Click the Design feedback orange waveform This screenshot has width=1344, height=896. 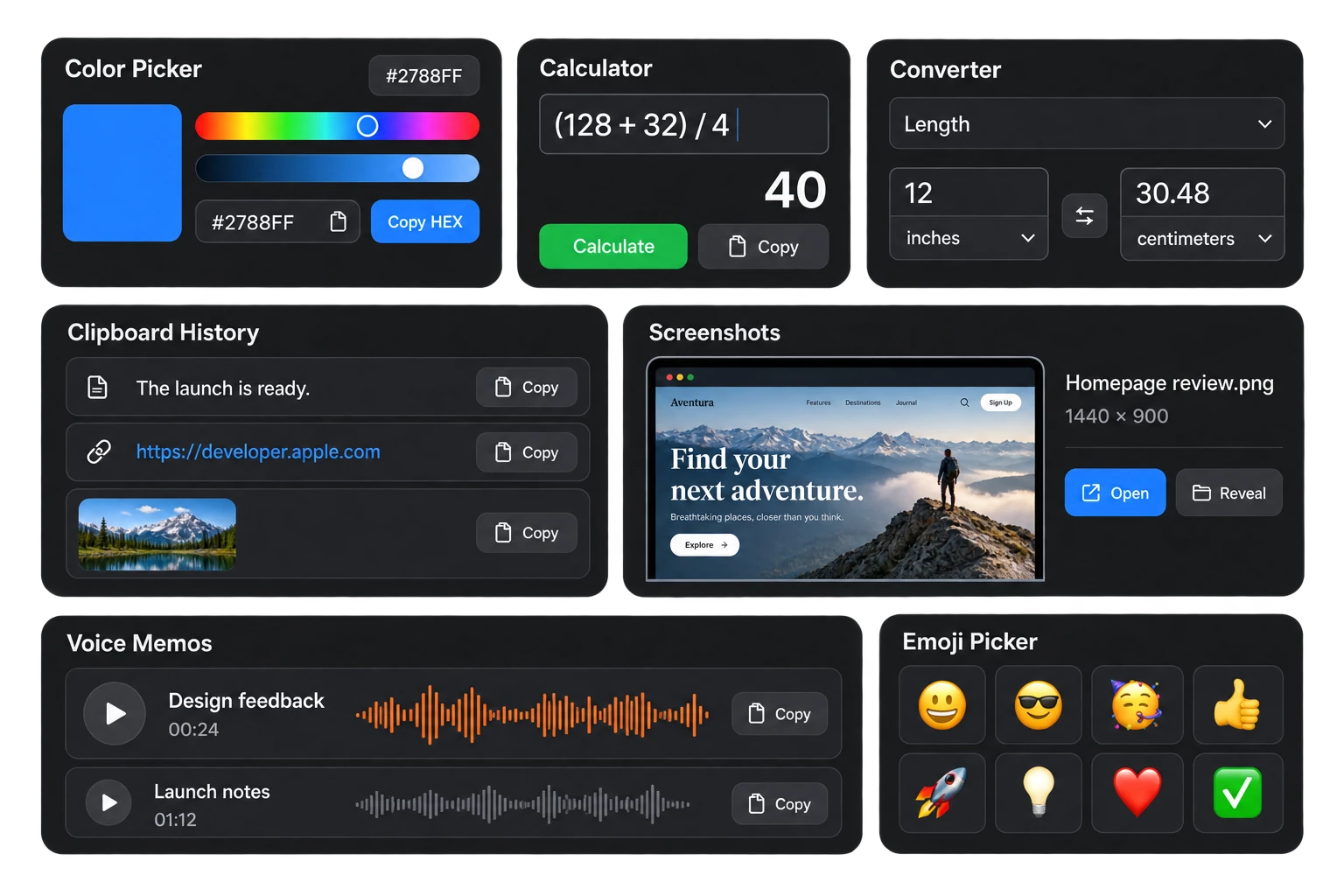click(x=532, y=715)
